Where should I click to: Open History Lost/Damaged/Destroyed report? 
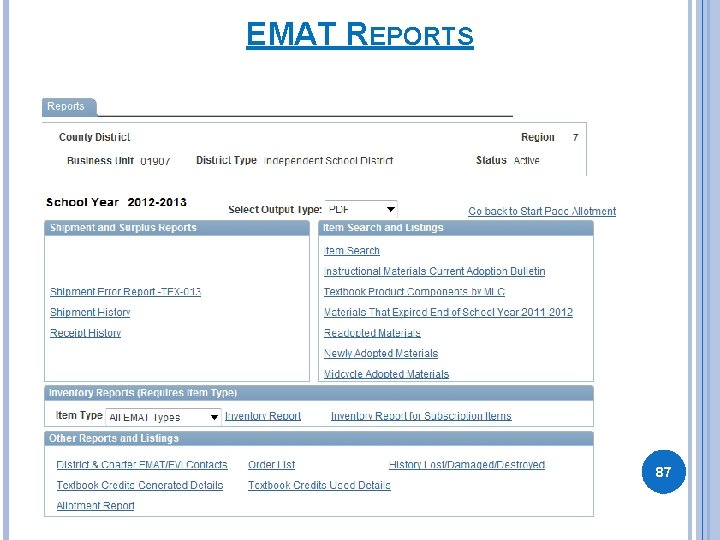click(467, 465)
